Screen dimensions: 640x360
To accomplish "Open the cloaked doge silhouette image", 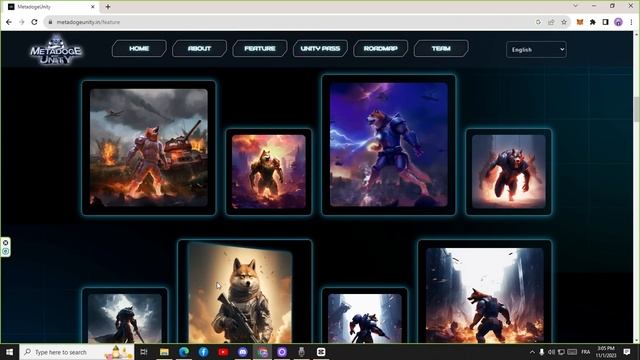I will pyautogui.click(x=124, y=318).
